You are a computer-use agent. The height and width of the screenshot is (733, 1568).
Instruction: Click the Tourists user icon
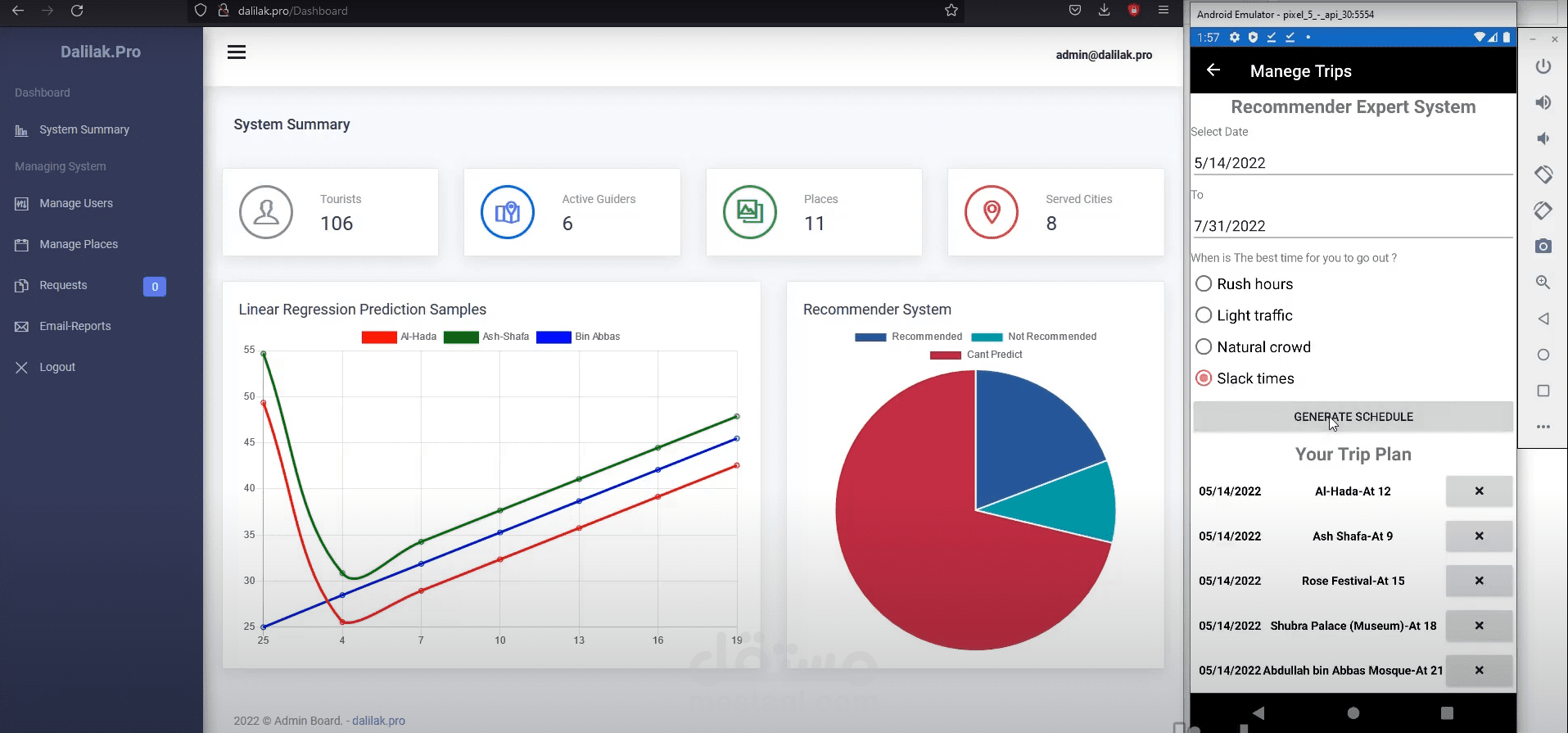[x=266, y=212]
